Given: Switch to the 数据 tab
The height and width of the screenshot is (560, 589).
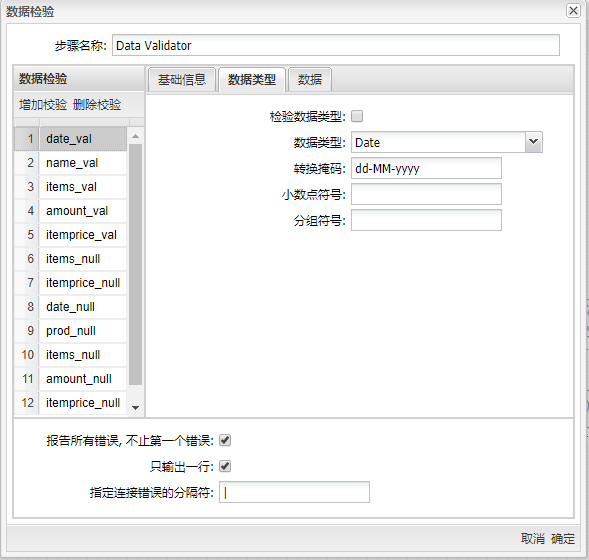Looking at the screenshot, I should (310, 80).
